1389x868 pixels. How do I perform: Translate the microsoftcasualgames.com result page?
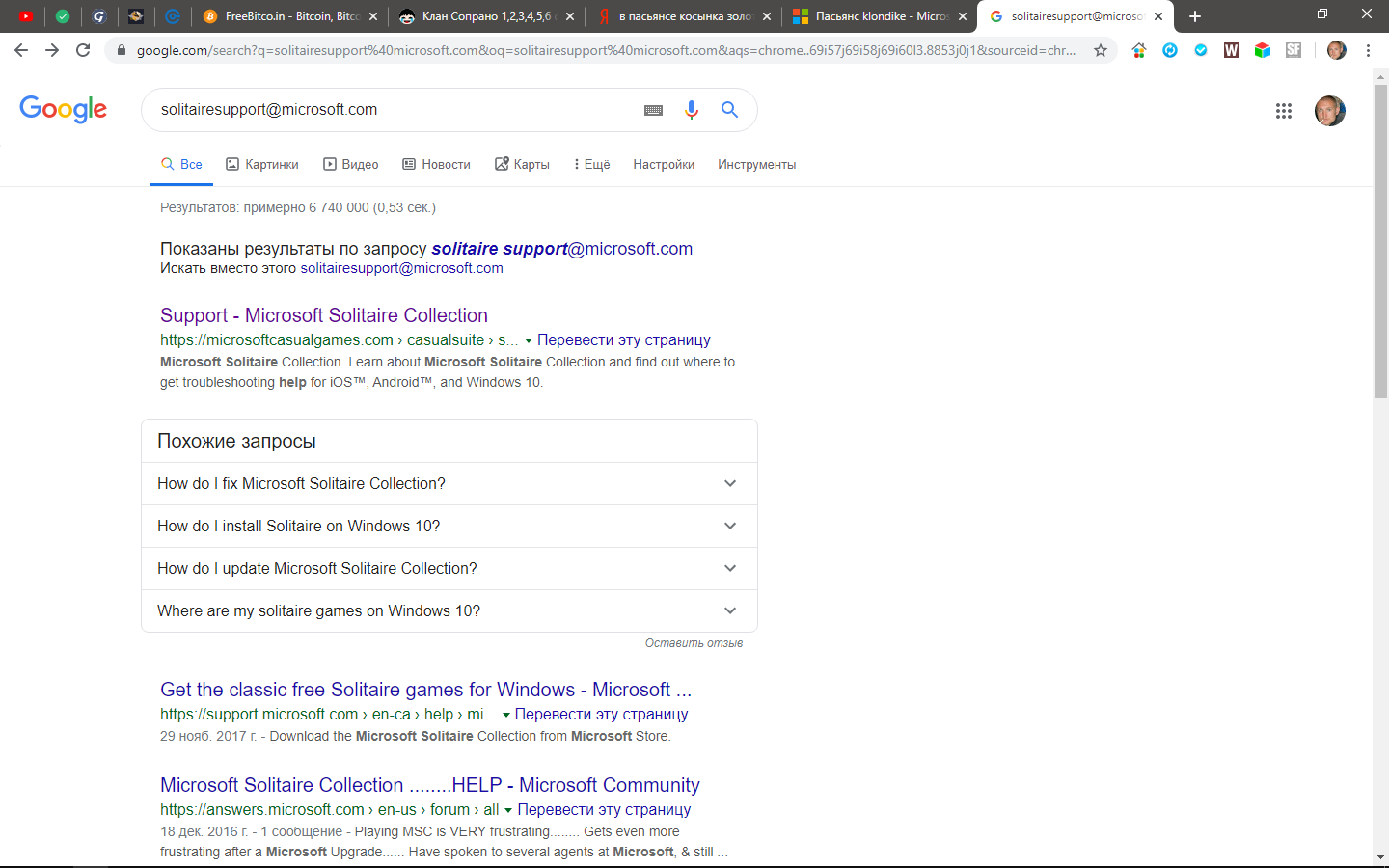624,339
